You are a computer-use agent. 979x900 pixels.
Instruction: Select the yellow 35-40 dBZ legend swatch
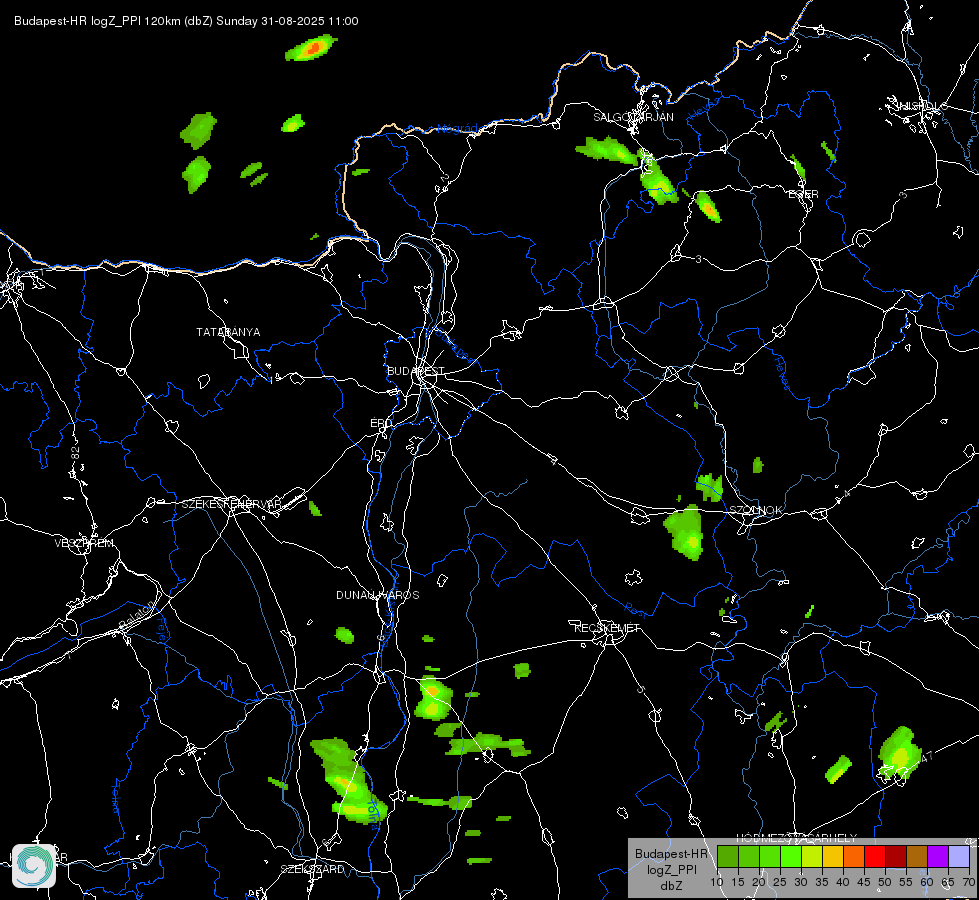point(833,856)
